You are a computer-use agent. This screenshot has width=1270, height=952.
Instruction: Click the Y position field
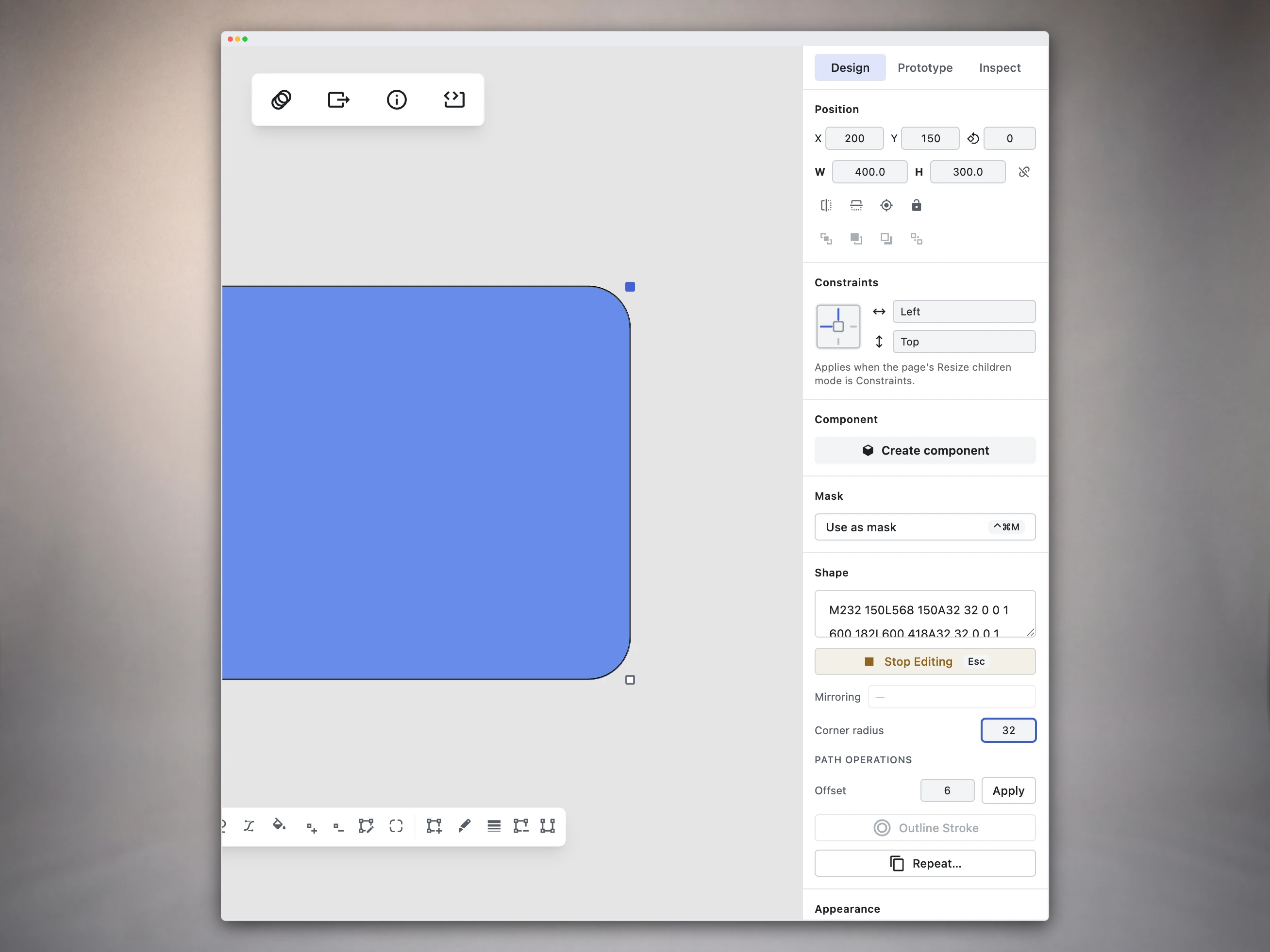click(930, 138)
